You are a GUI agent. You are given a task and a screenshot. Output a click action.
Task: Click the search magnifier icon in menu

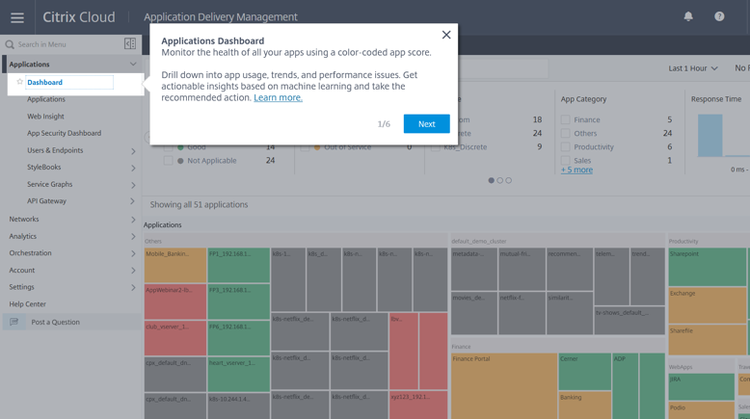click(10, 44)
